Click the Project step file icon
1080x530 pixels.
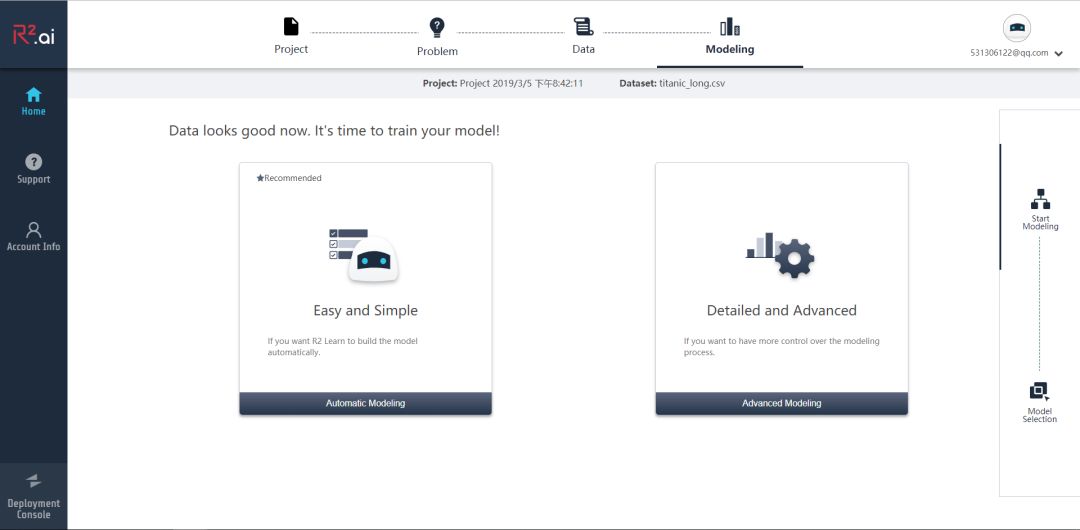291,27
